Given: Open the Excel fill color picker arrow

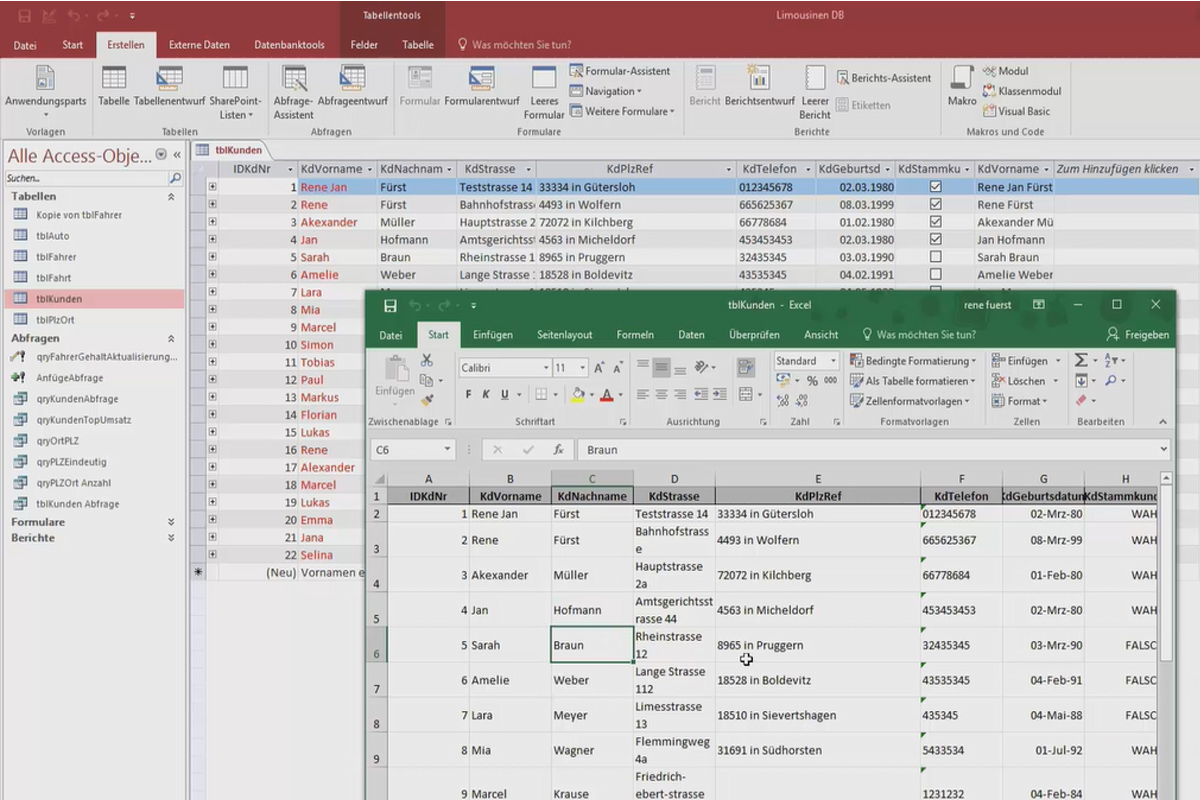Looking at the screenshot, I should pyautogui.click(x=591, y=394).
